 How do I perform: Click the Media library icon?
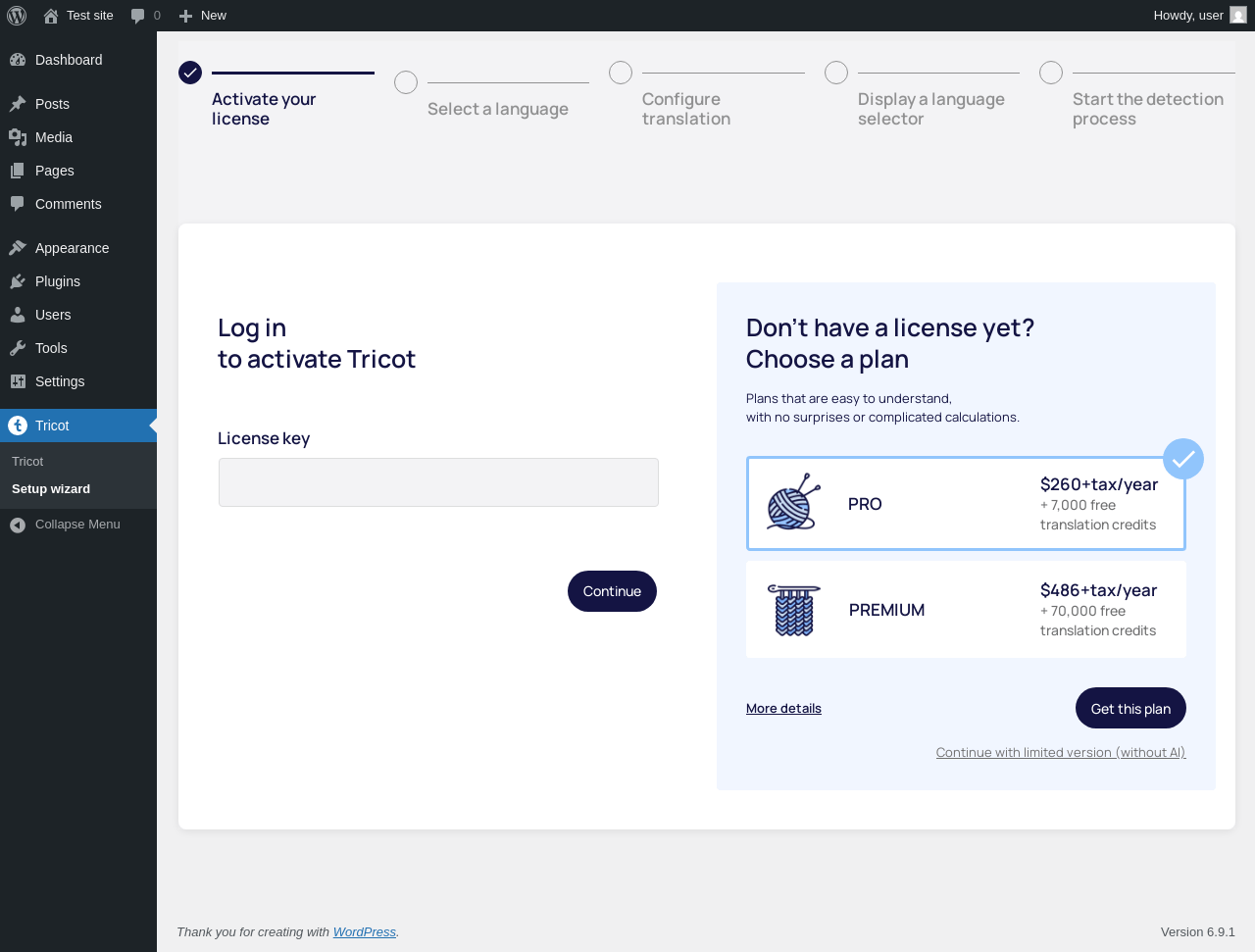[18, 137]
